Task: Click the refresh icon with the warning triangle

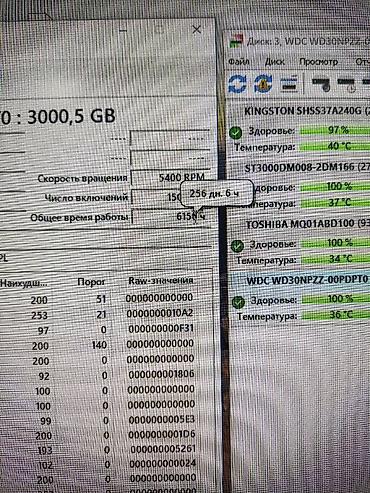Action: click(263, 84)
